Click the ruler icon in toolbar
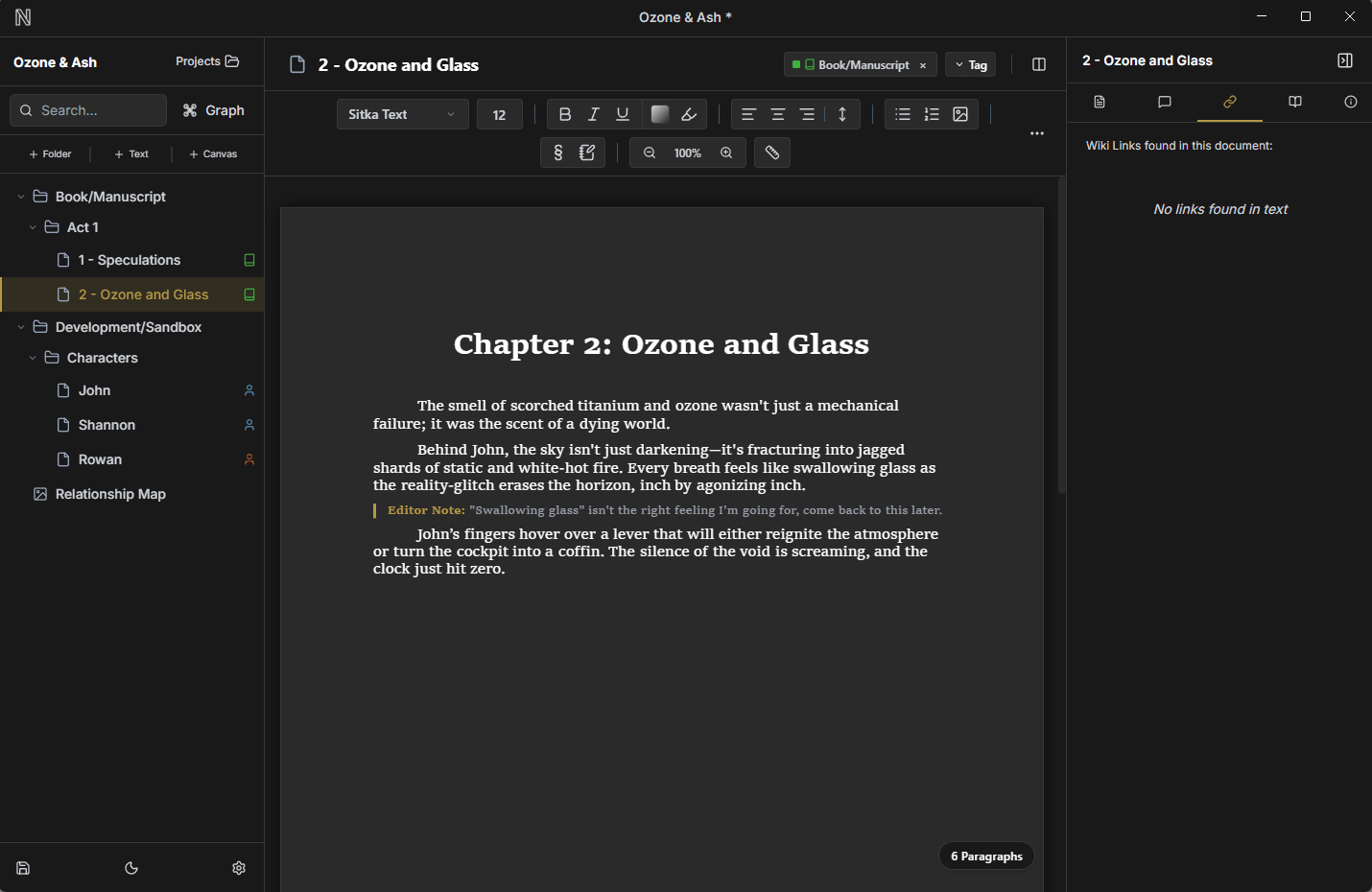 click(771, 153)
